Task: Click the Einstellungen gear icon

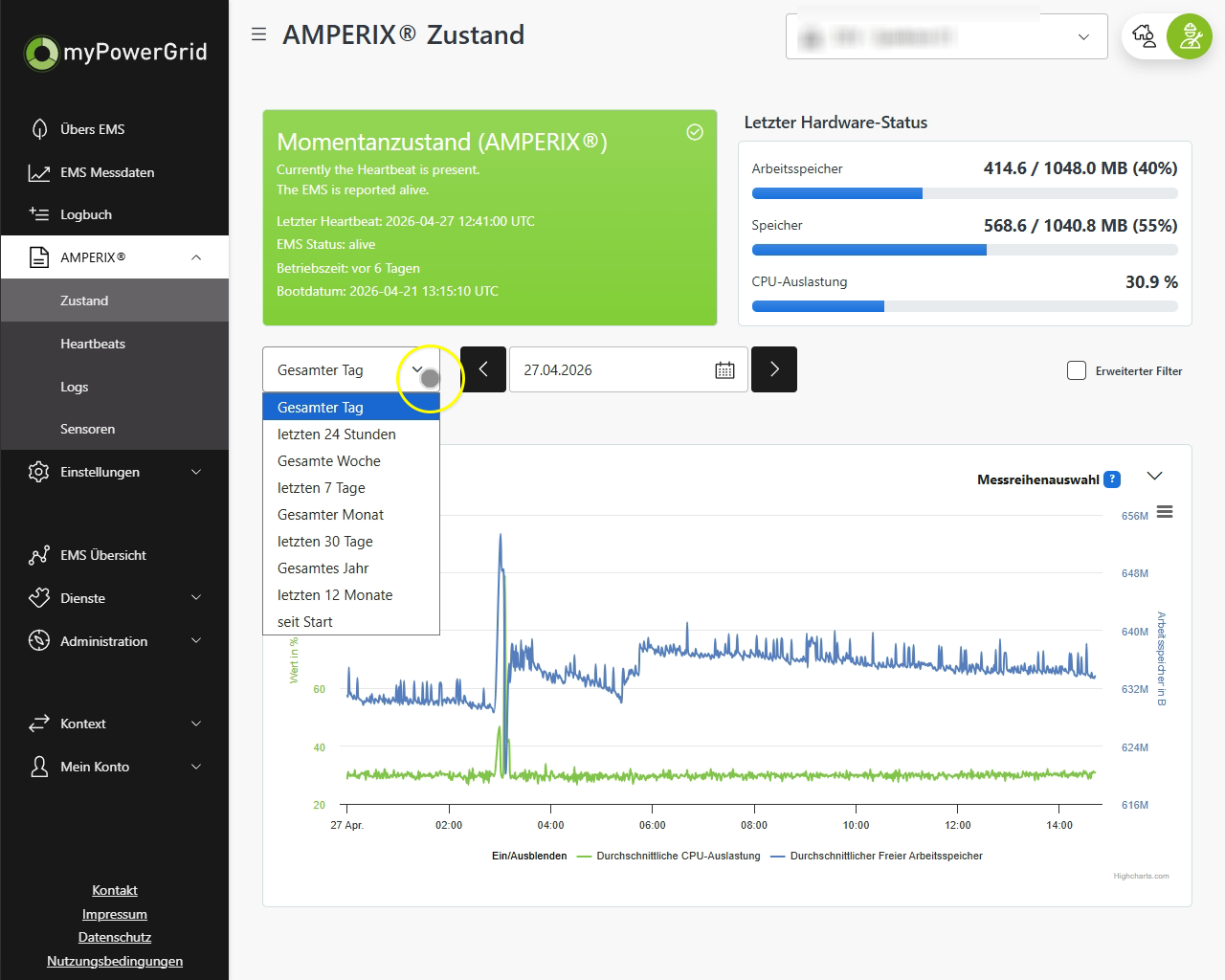Action: tap(39, 472)
